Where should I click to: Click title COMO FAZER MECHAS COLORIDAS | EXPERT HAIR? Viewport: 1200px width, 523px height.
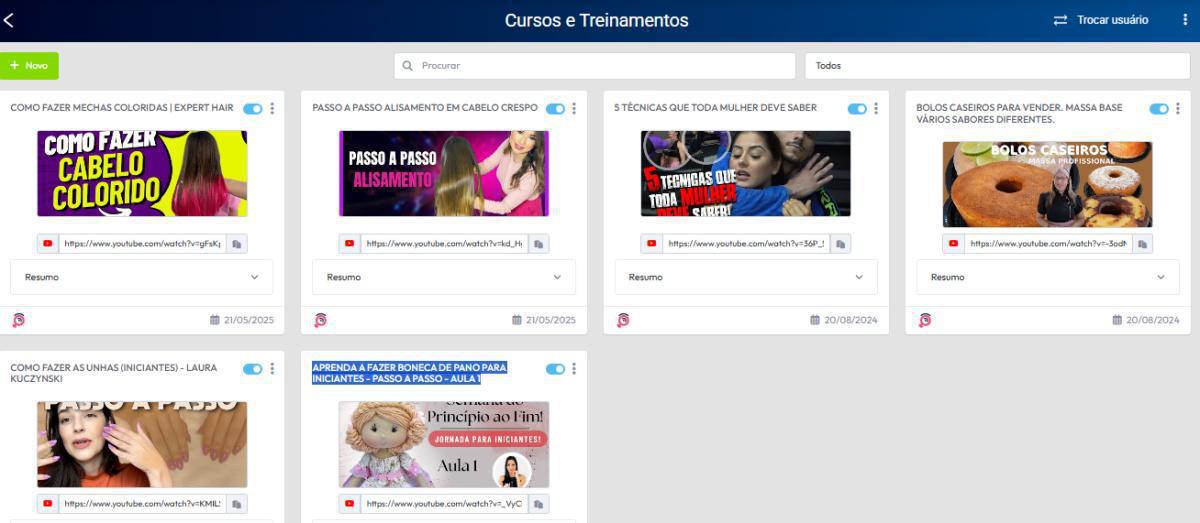point(122,108)
